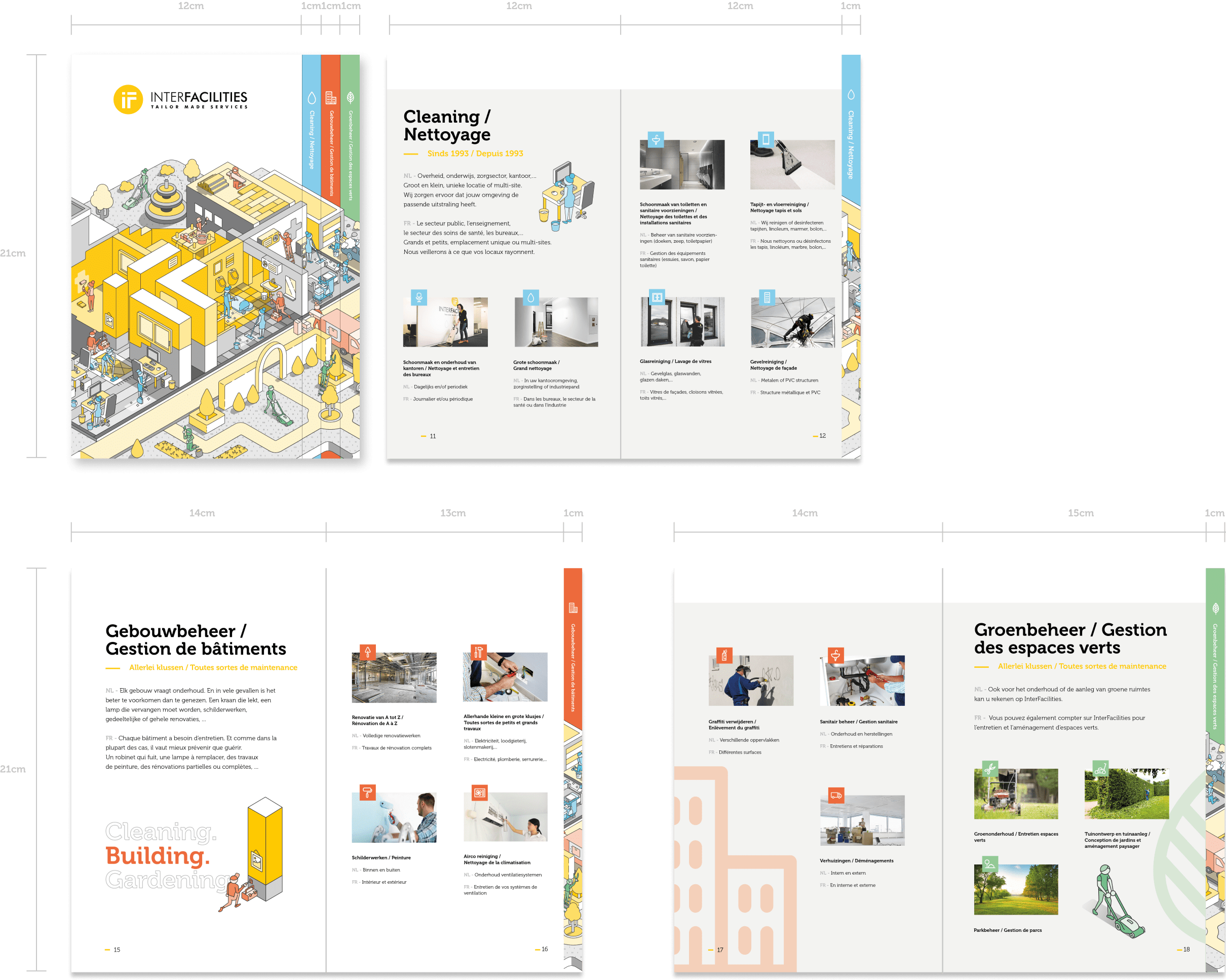Click the 'Sinds 1993 / Depuis 1993' subtitle
The height and width of the screenshot is (980, 1226).
pyautogui.click(x=475, y=154)
